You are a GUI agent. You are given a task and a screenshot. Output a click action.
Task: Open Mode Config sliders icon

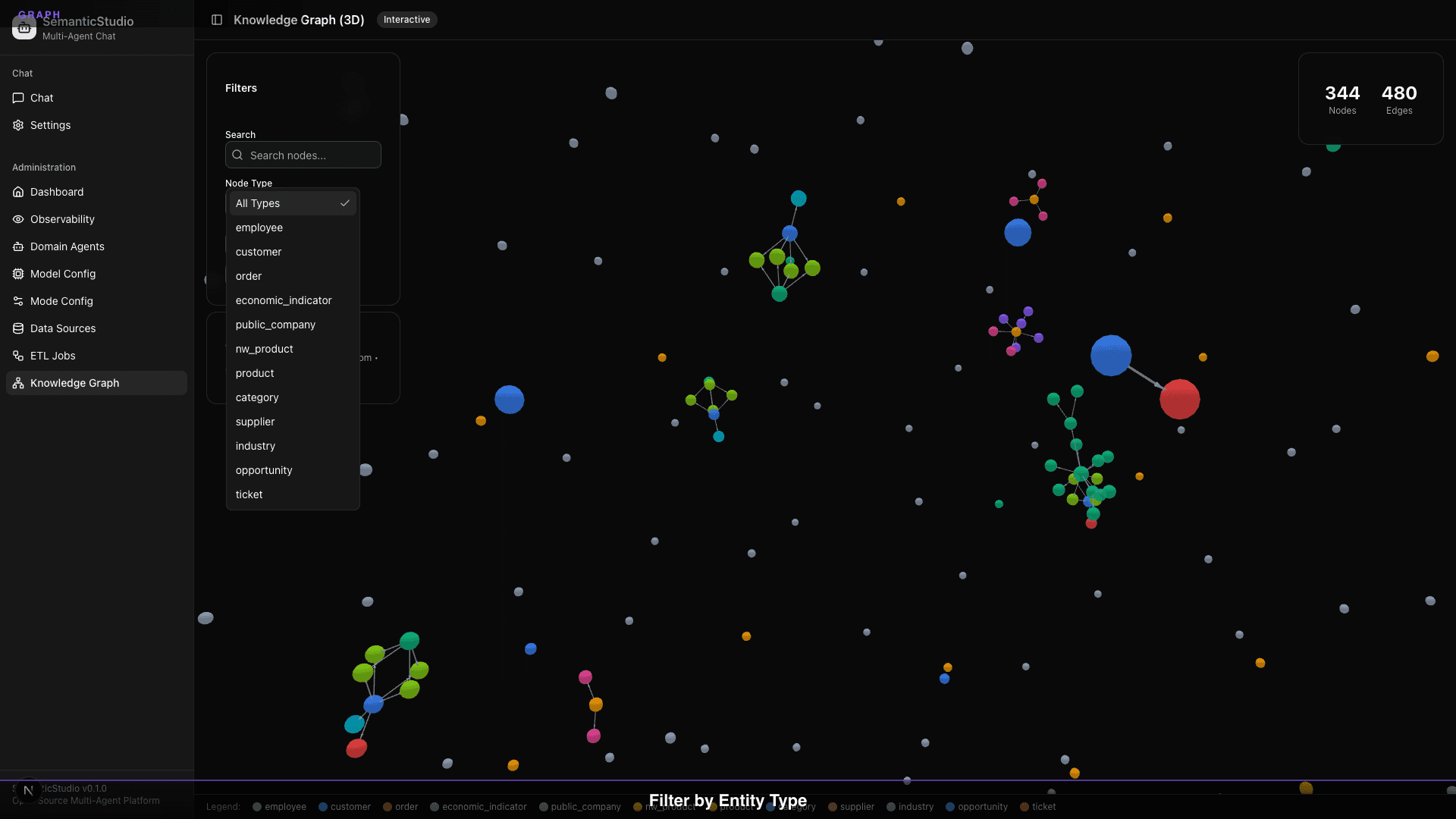pos(18,301)
